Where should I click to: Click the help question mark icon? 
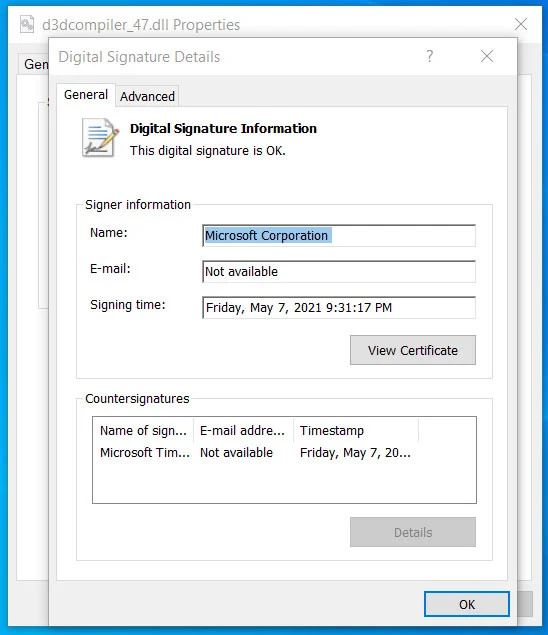tap(430, 56)
